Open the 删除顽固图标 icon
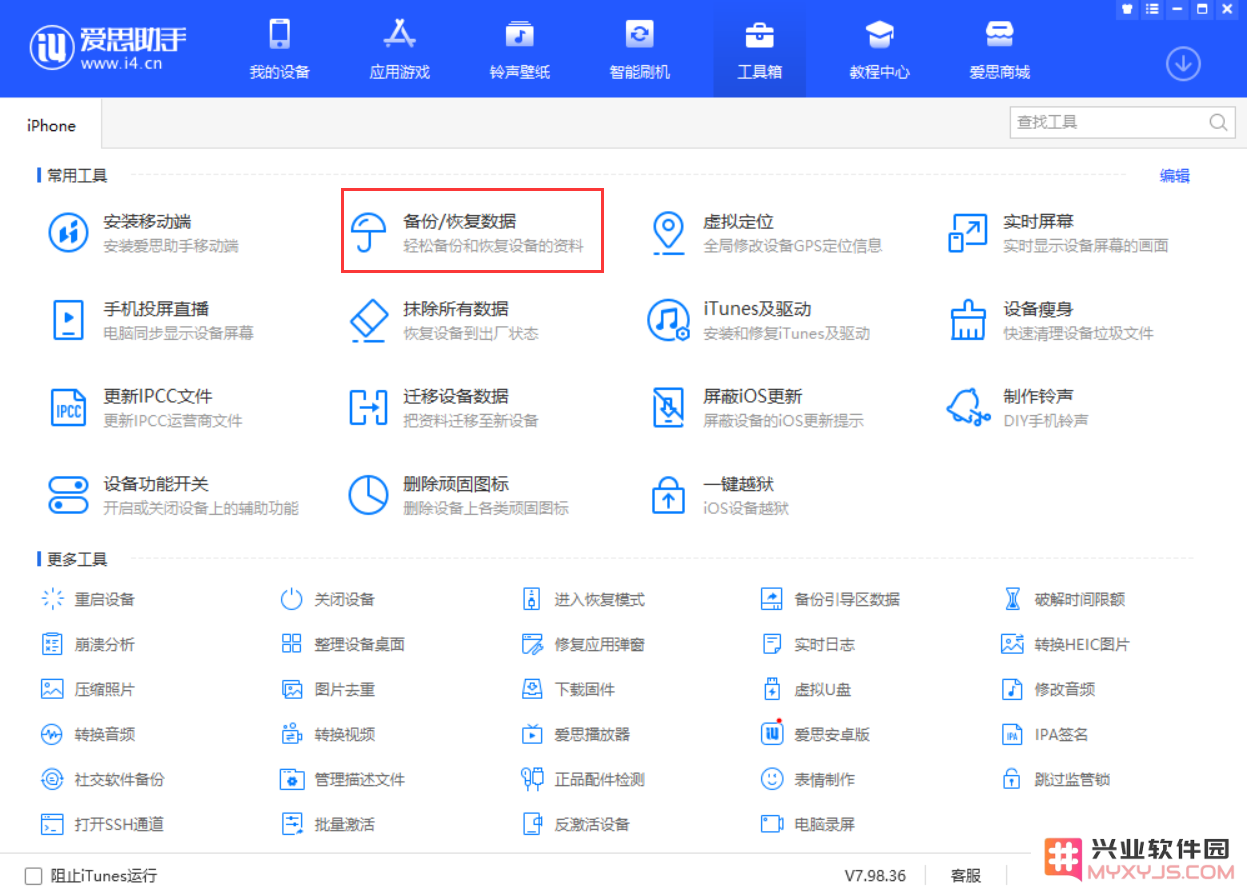 point(368,495)
